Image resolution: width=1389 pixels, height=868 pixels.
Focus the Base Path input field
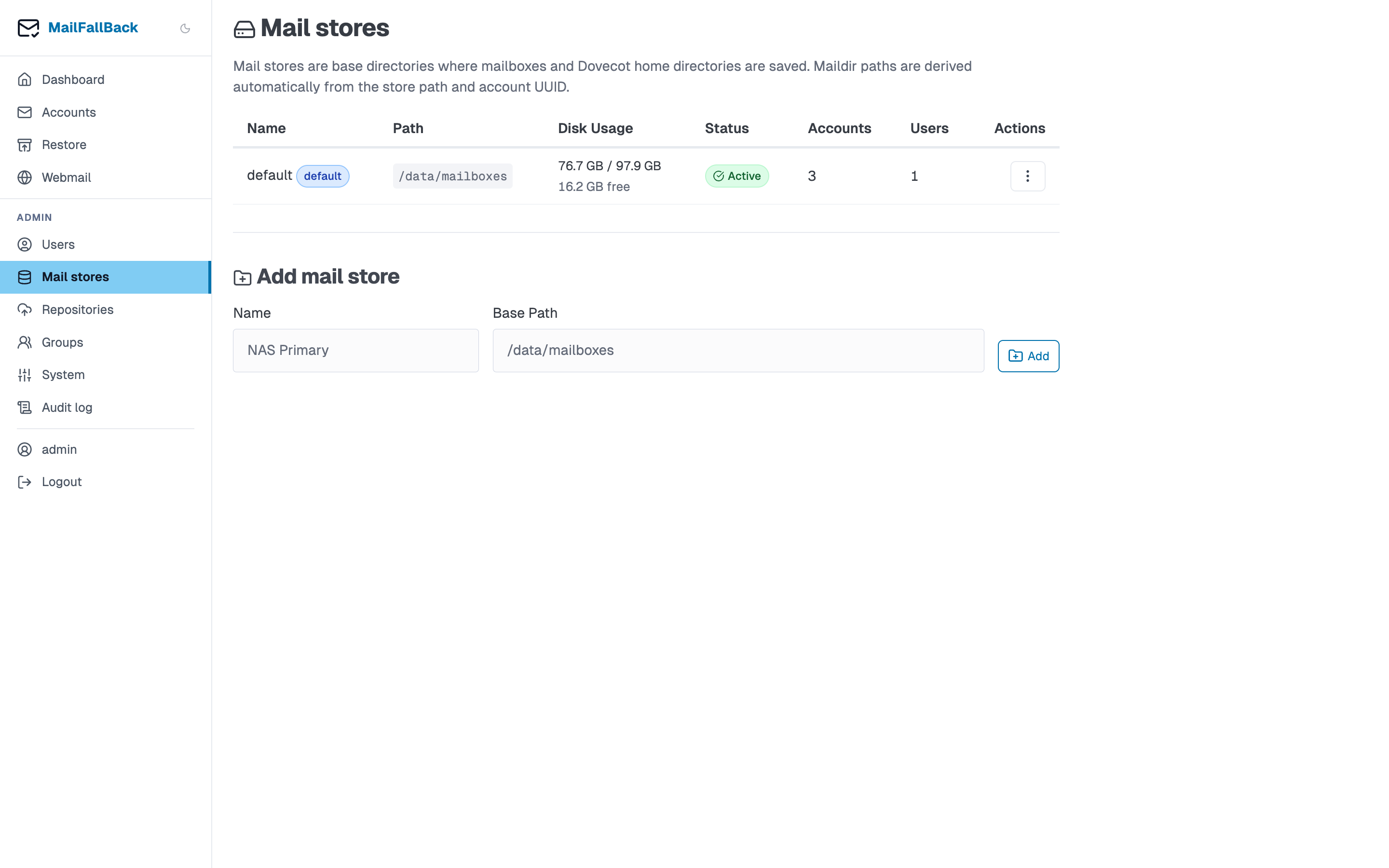[738, 350]
